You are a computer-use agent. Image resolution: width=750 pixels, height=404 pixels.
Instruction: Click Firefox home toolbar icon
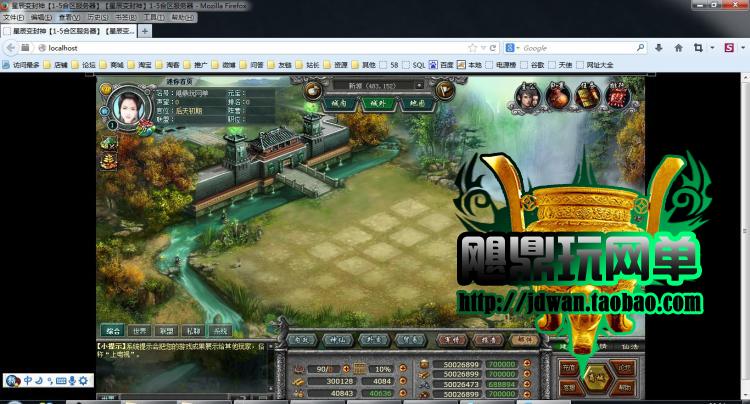[x=678, y=48]
